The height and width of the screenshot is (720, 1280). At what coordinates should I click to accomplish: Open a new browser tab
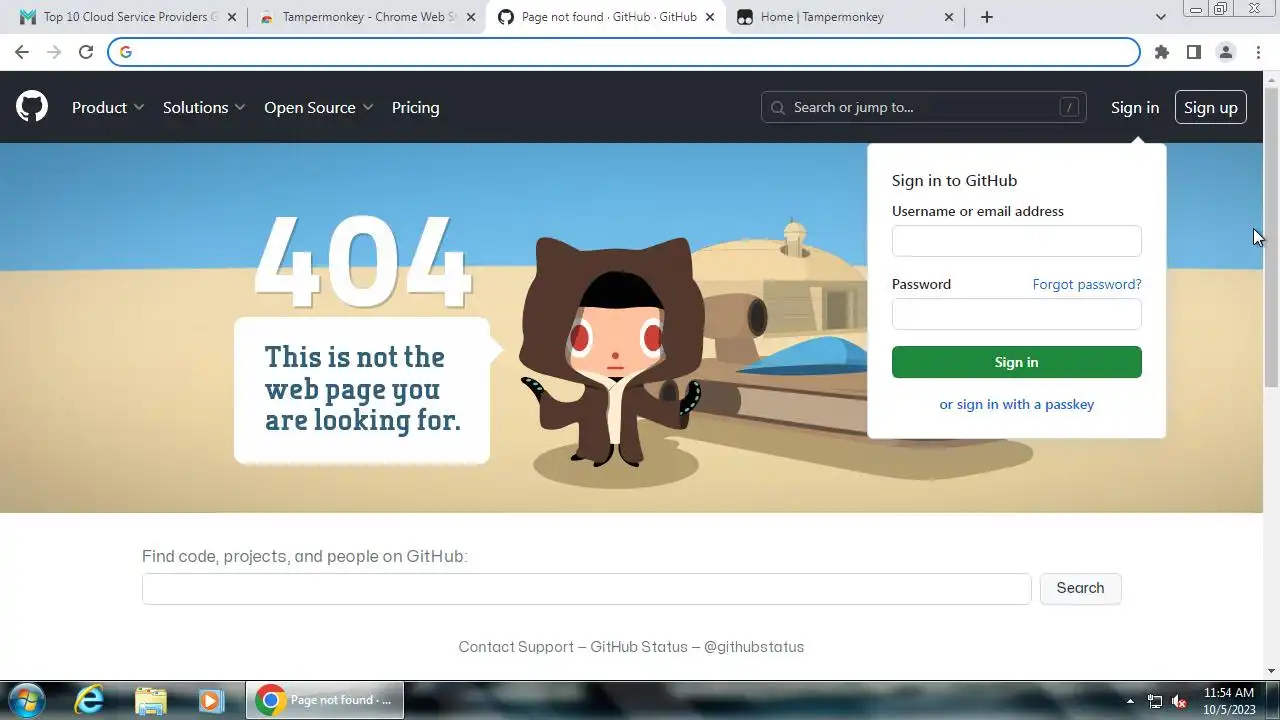[x=987, y=17]
